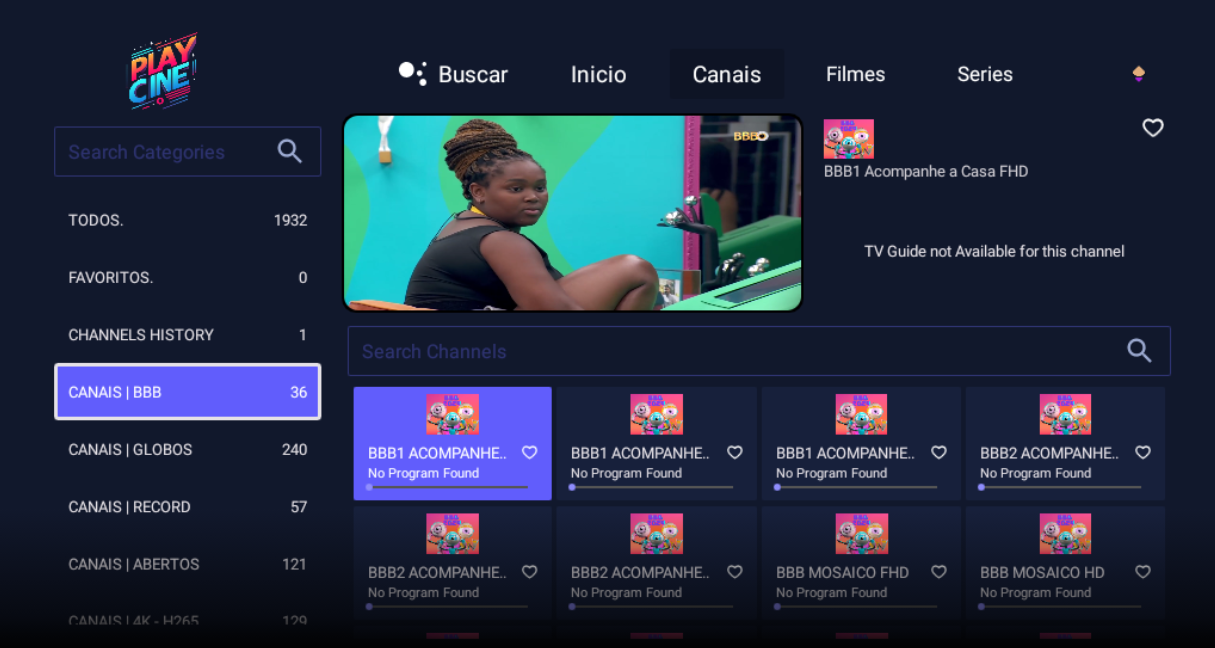Toggle the heart on highlighted BBB1 card

coord(530,453)
